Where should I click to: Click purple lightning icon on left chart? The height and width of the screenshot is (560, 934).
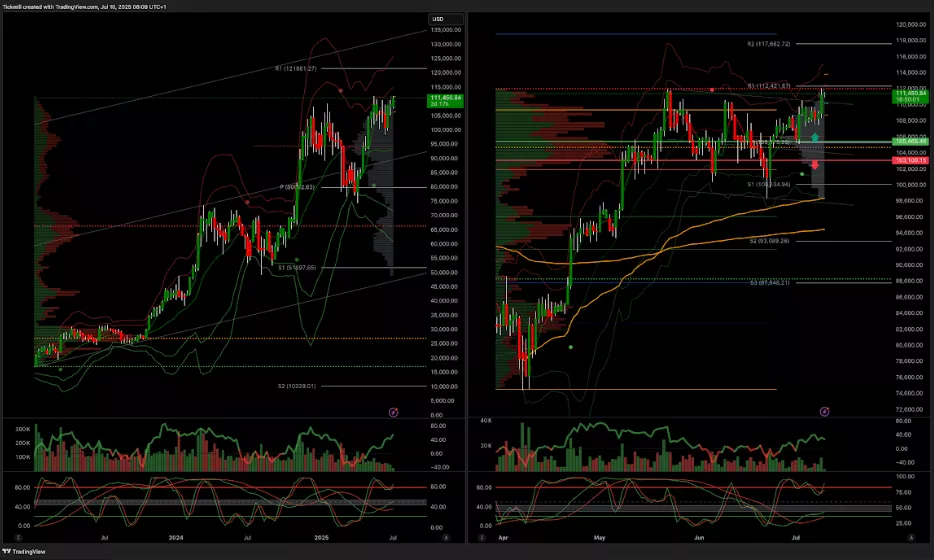point(392,411)
